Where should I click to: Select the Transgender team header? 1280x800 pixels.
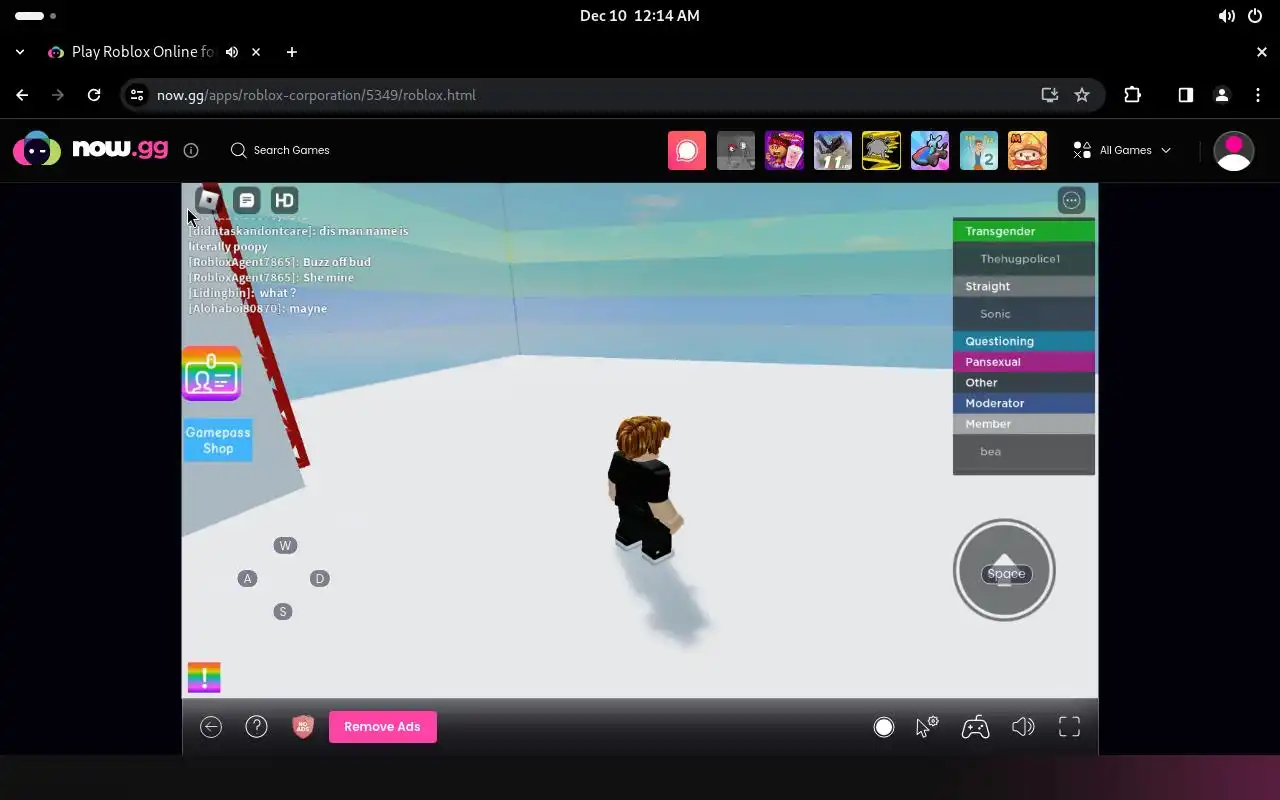coord(1024,231)
